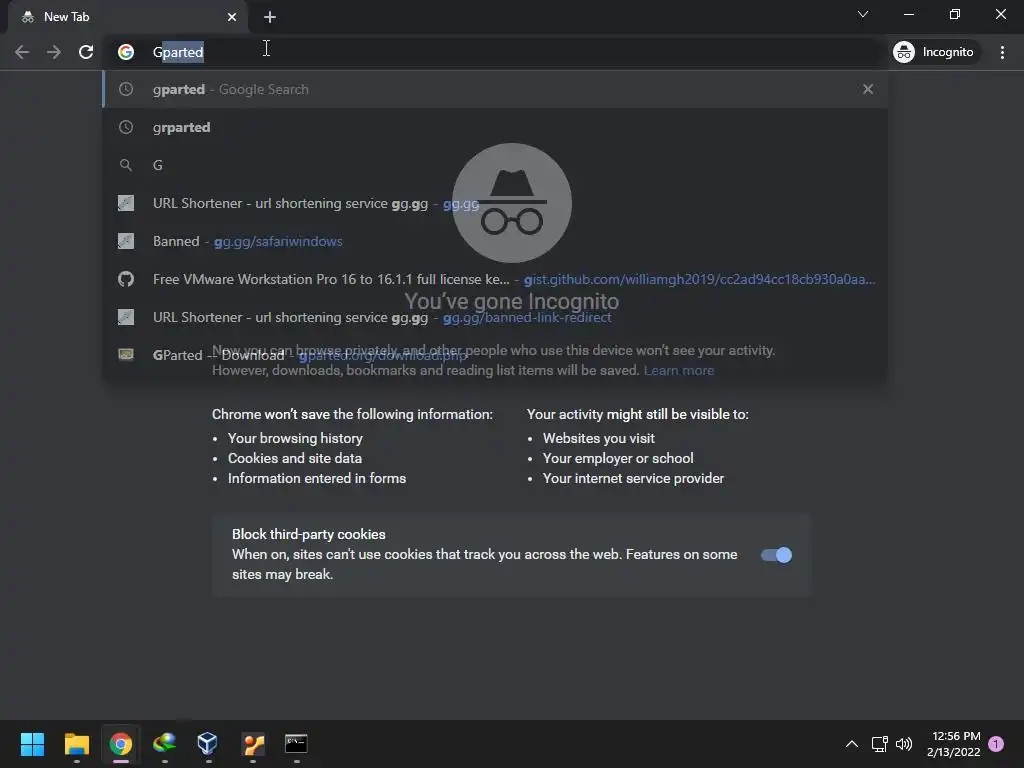
Task: Click 'Your employer or school' text
Action: [x=618, y=458]
